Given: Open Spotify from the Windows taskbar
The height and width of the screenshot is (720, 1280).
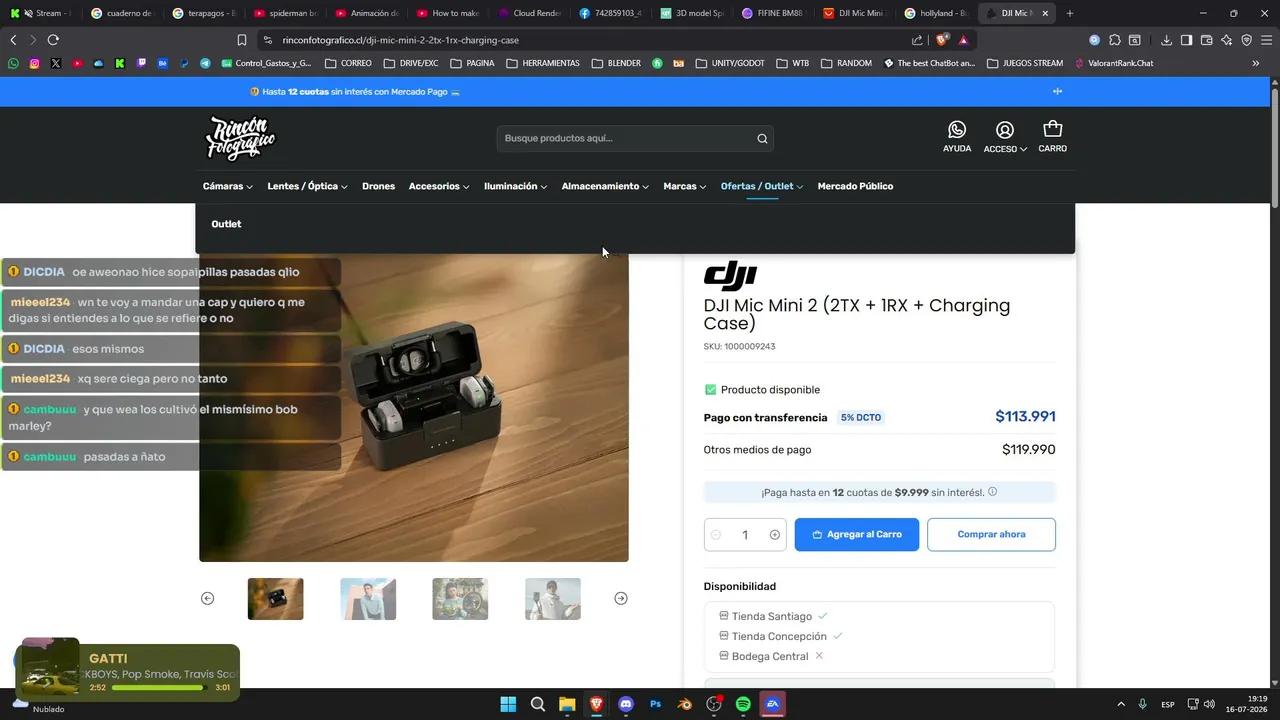Looking at the screenshot, I should click(x=743, y=704).
